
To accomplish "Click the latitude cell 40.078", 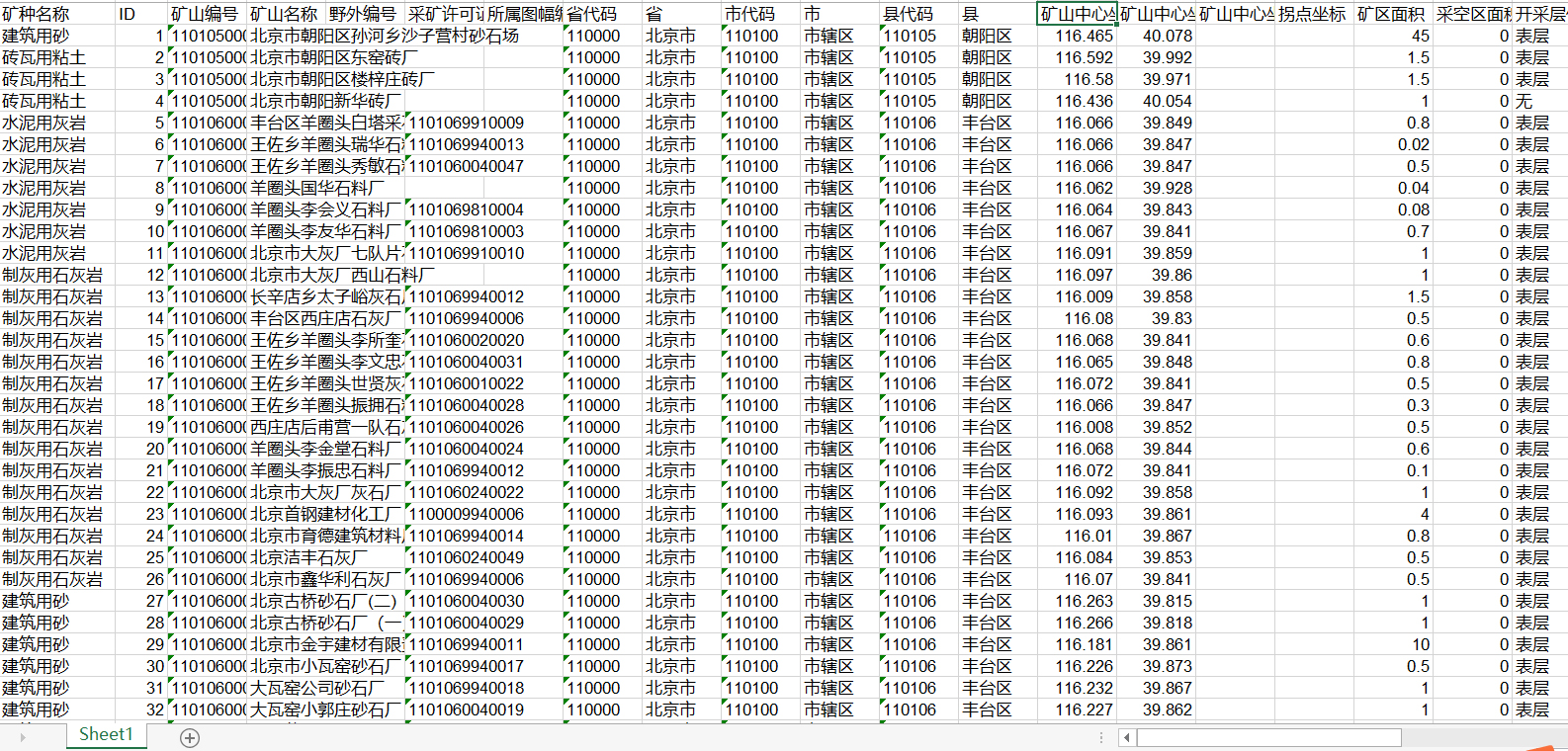I will (x=1156, y=36).
